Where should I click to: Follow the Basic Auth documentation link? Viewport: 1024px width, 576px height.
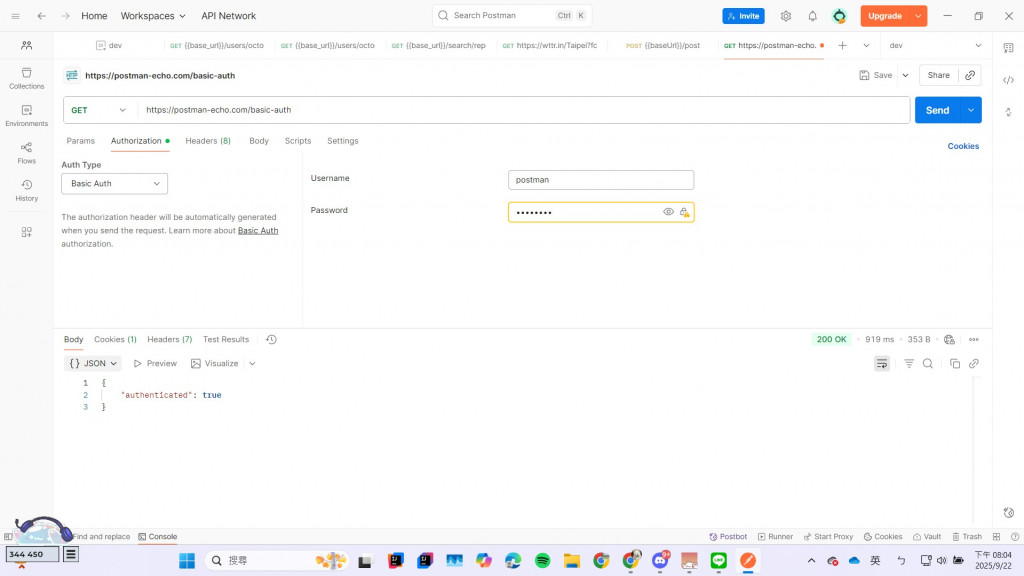(x=258, y=231)
